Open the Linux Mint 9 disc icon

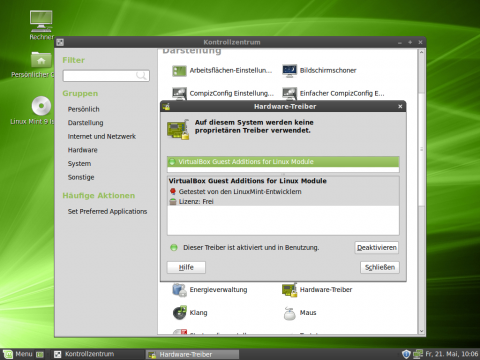[41, 106]
